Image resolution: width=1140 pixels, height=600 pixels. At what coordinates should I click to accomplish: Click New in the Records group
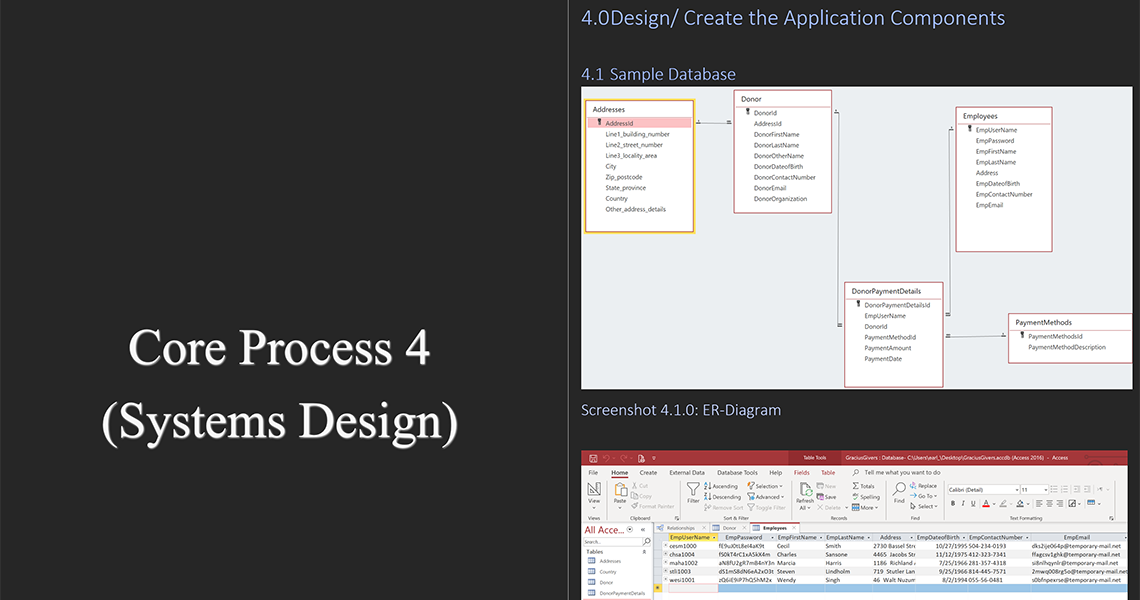point(826,486)
